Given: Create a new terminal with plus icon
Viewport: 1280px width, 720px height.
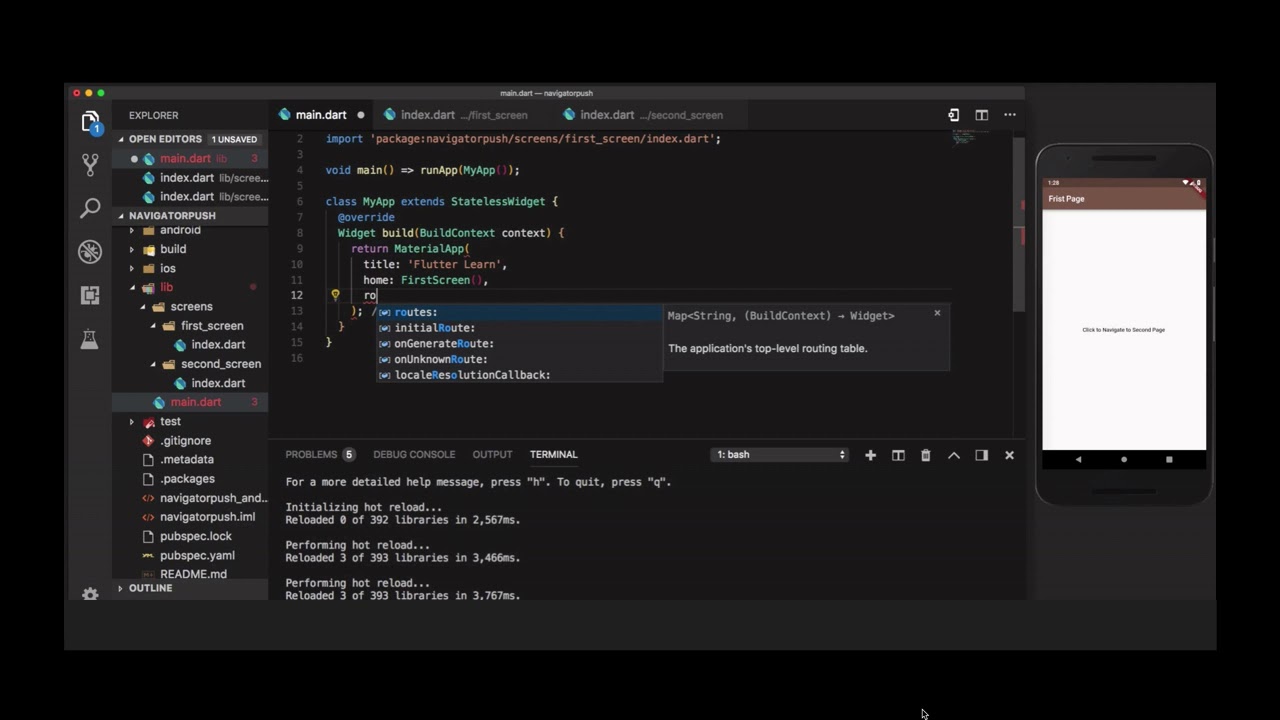Looking at the screenshot, I should (870, 455).
